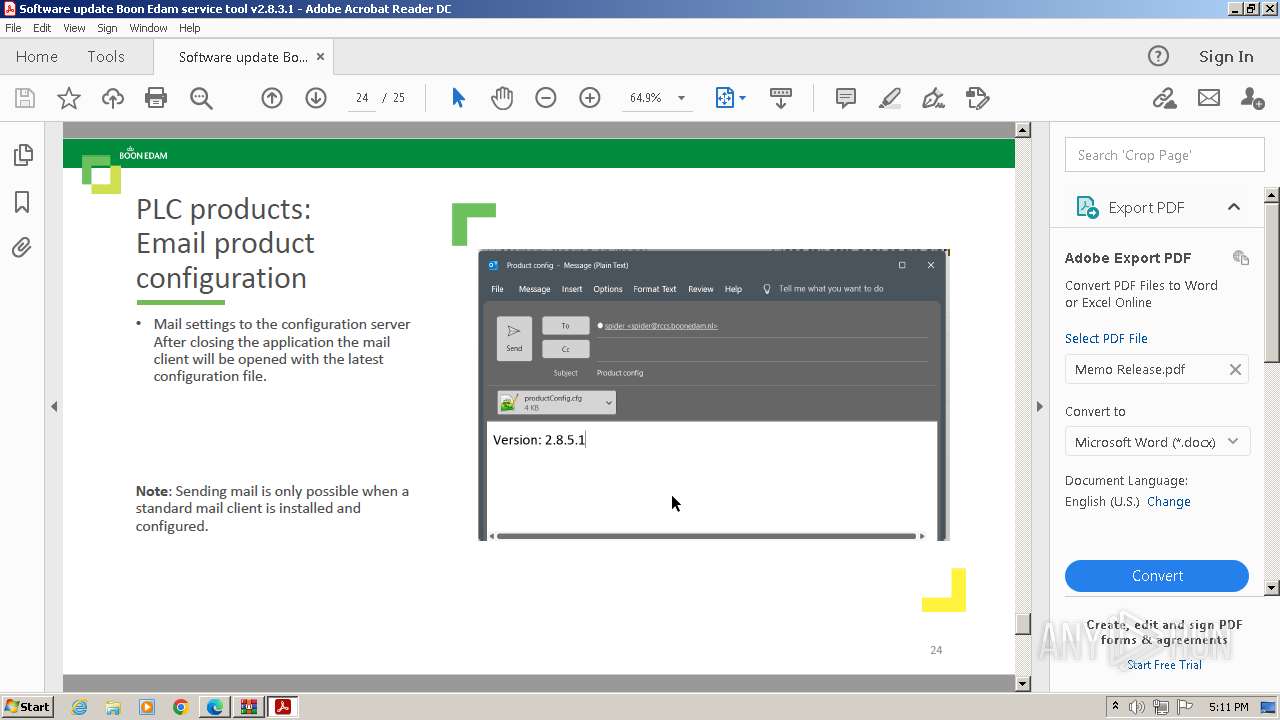Image resolution: width=1280 pixels, height=720 pixels.
Task: Open the Bookmarks panel
Action: pos(22,202)
